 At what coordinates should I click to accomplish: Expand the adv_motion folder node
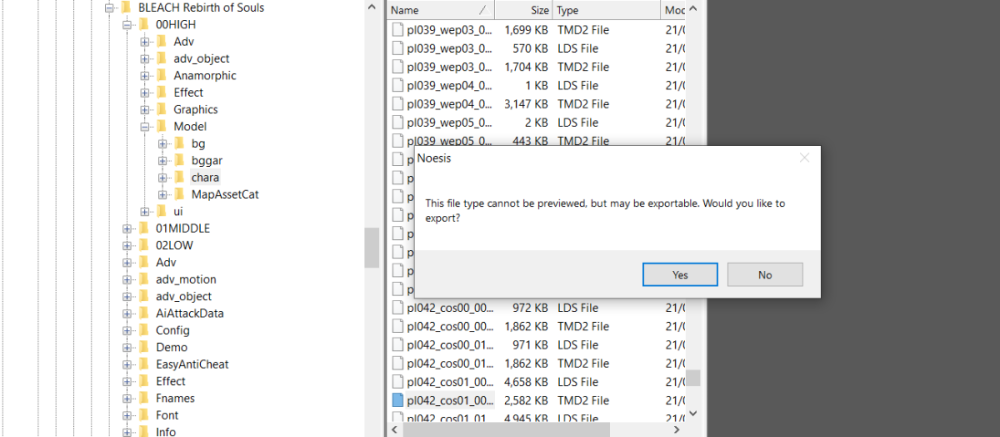pyautogui.click(x=127, y=279)
